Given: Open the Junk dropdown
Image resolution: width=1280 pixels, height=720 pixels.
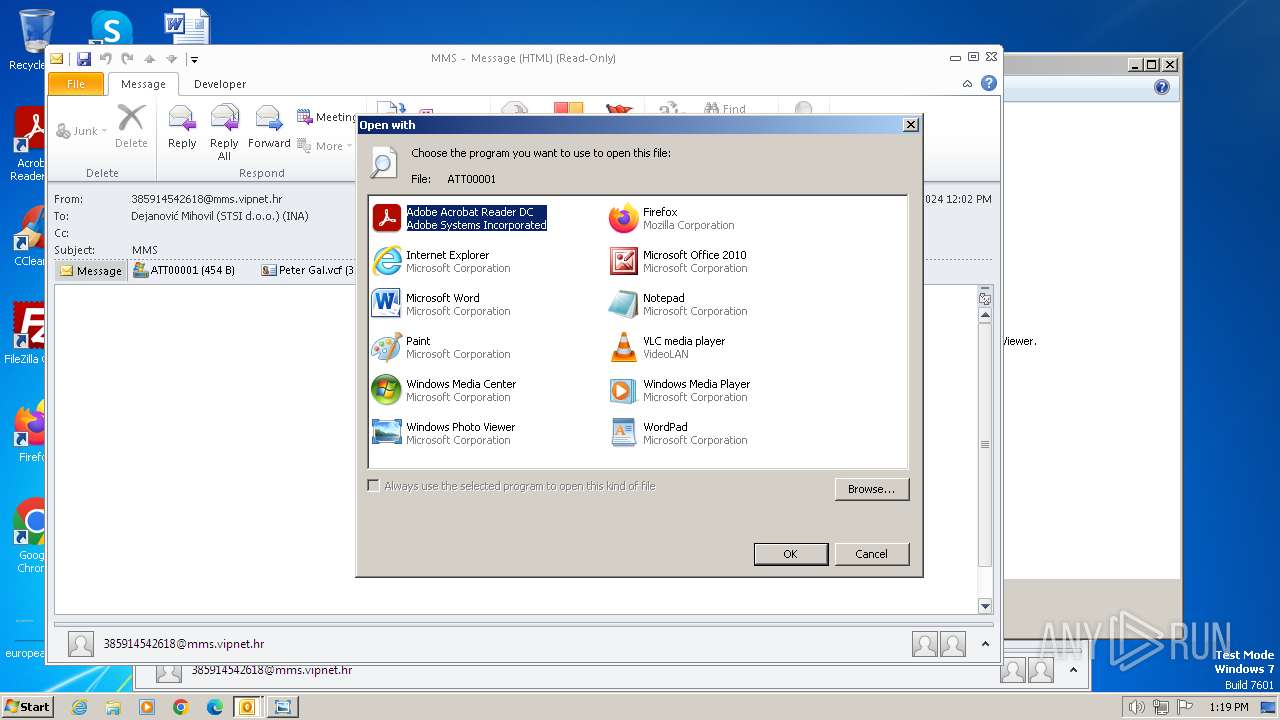Looking at the screenshot, I should (x=81, y=131).
